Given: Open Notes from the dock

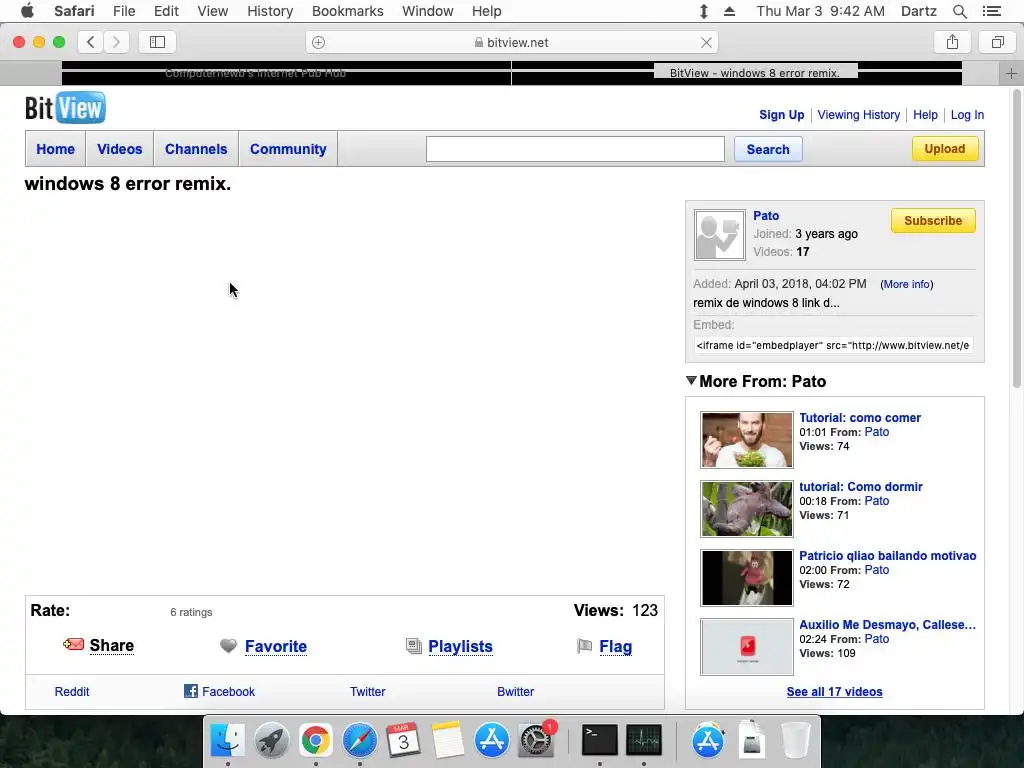Looking at the screenshot, I should (x=448, y=740).
